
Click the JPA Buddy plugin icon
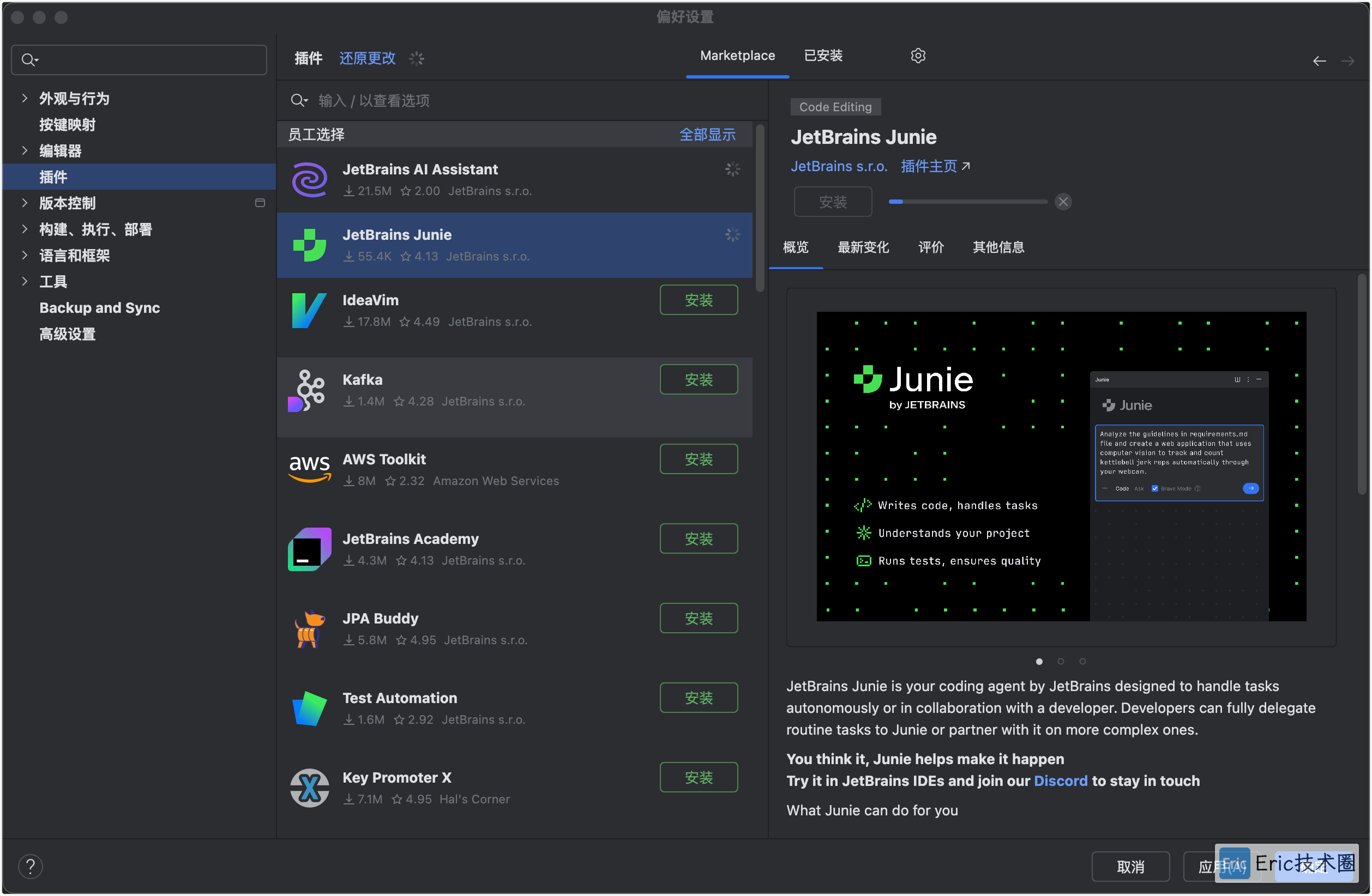point(310,628)
